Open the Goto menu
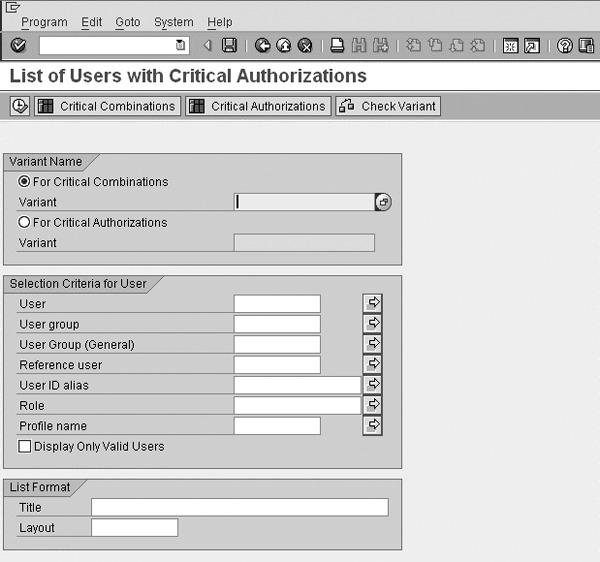The height and width of the screenshot is (562, 600). [x=127, y=22]
